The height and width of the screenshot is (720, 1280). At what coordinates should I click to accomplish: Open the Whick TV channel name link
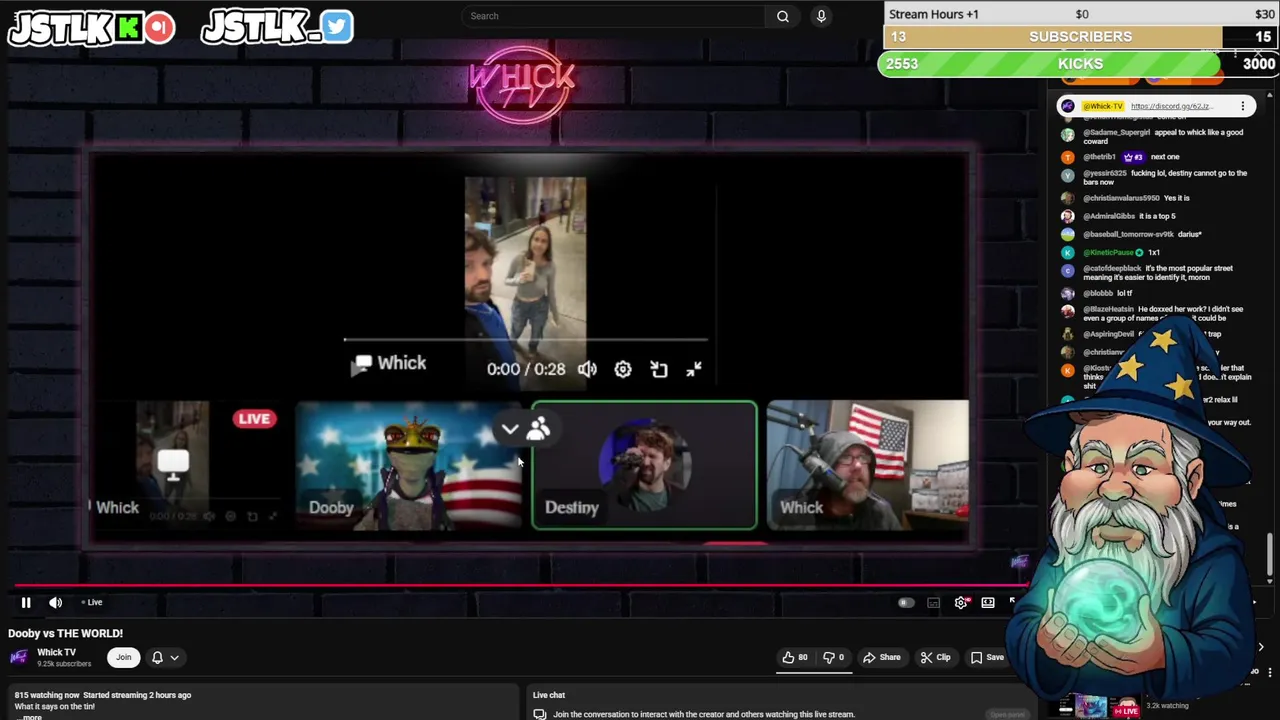(56, 652)
